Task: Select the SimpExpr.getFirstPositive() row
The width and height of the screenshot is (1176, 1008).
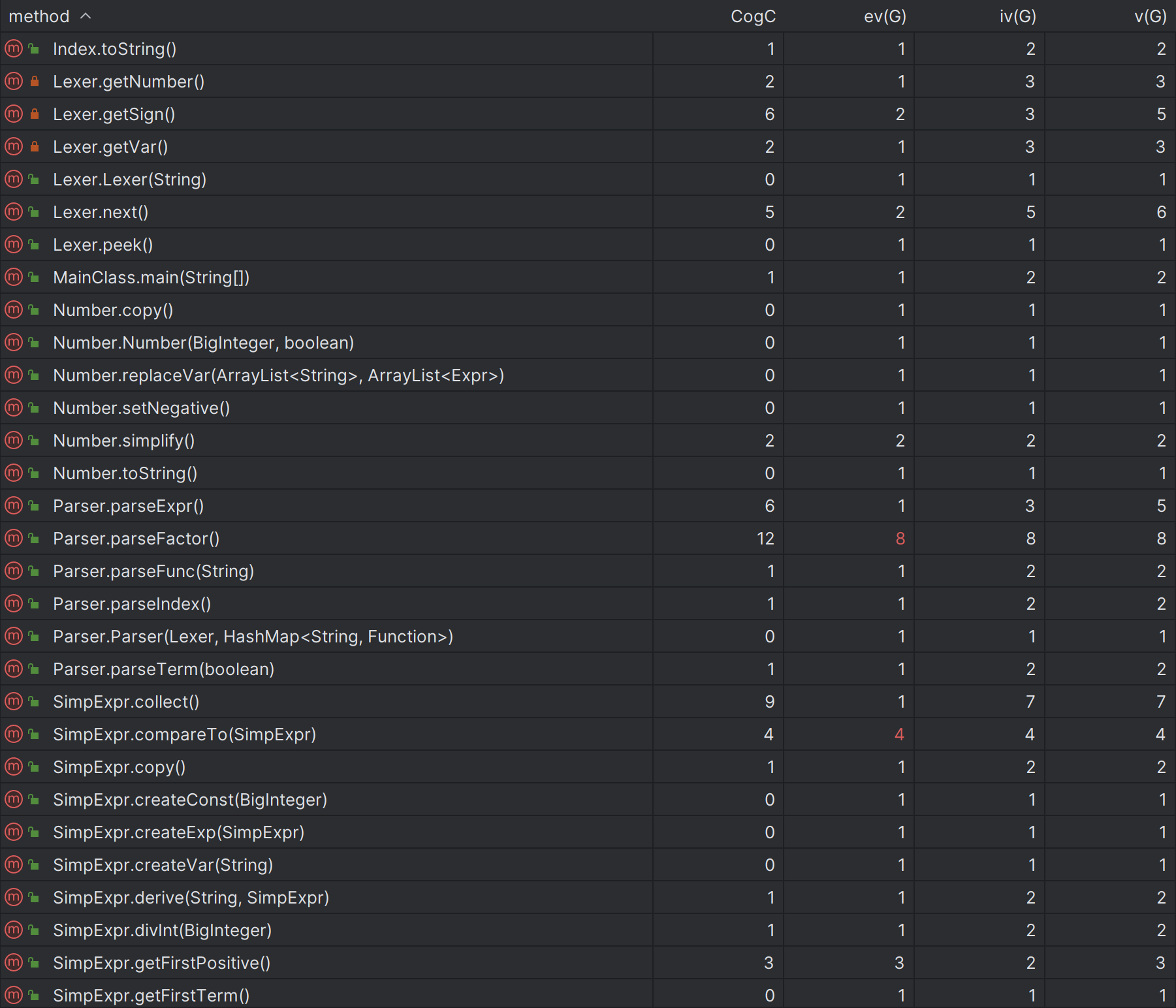Action: [588, 962]
